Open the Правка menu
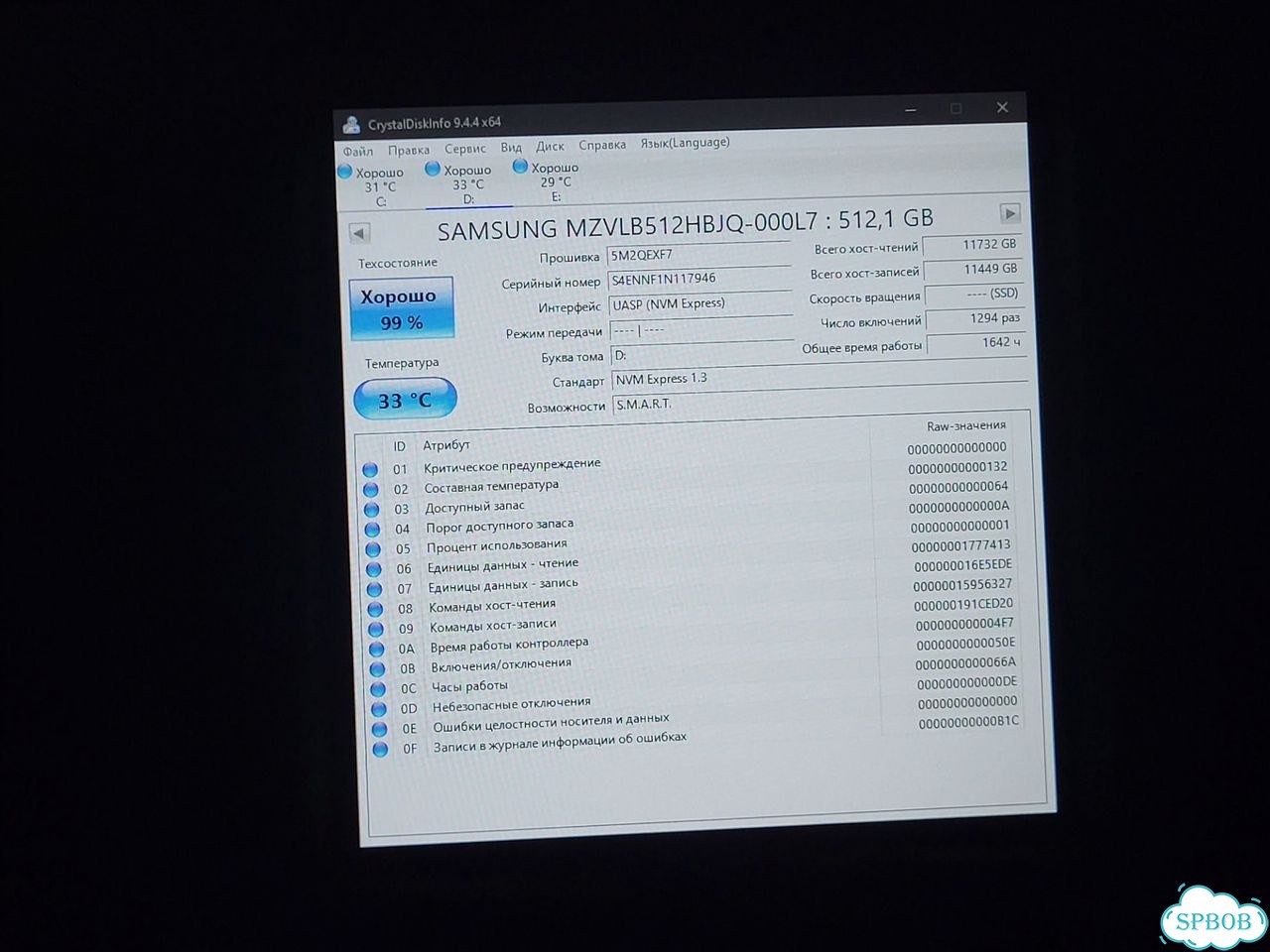 409,151
